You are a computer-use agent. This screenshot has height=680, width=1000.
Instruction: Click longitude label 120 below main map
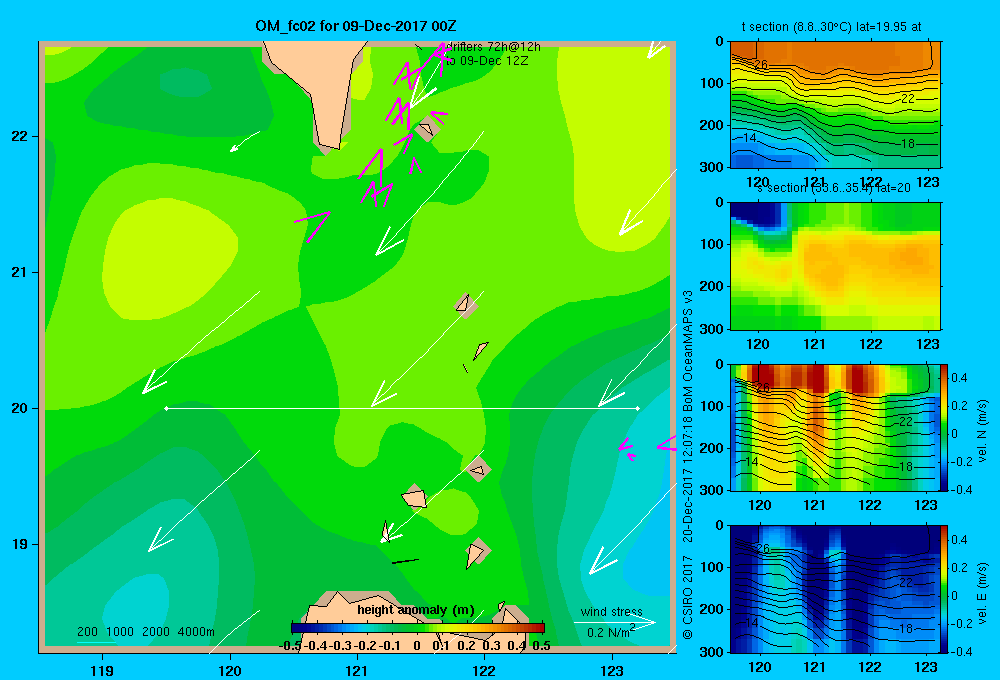click(x=230, y=670)
